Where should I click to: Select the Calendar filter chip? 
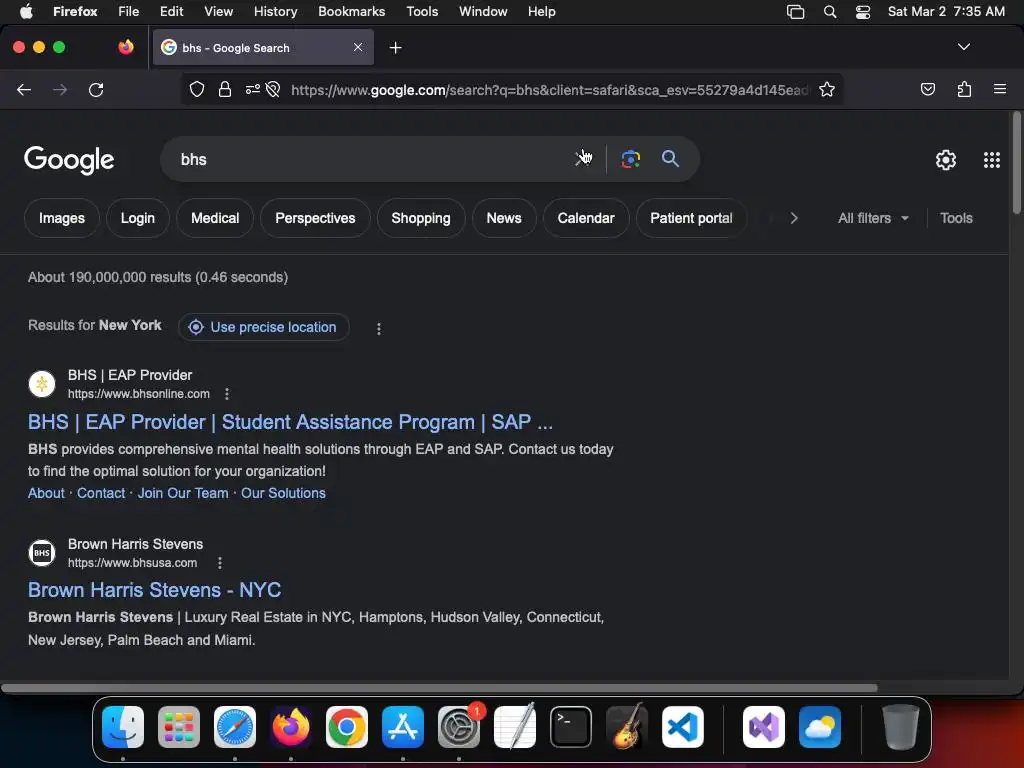[x=586, y=218]
